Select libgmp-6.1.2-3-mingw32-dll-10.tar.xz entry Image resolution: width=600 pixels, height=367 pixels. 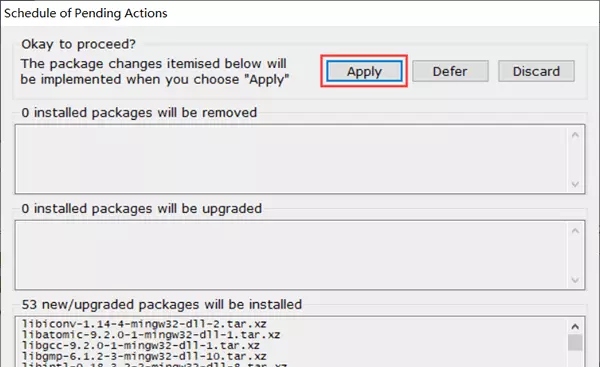coord(144,356)
